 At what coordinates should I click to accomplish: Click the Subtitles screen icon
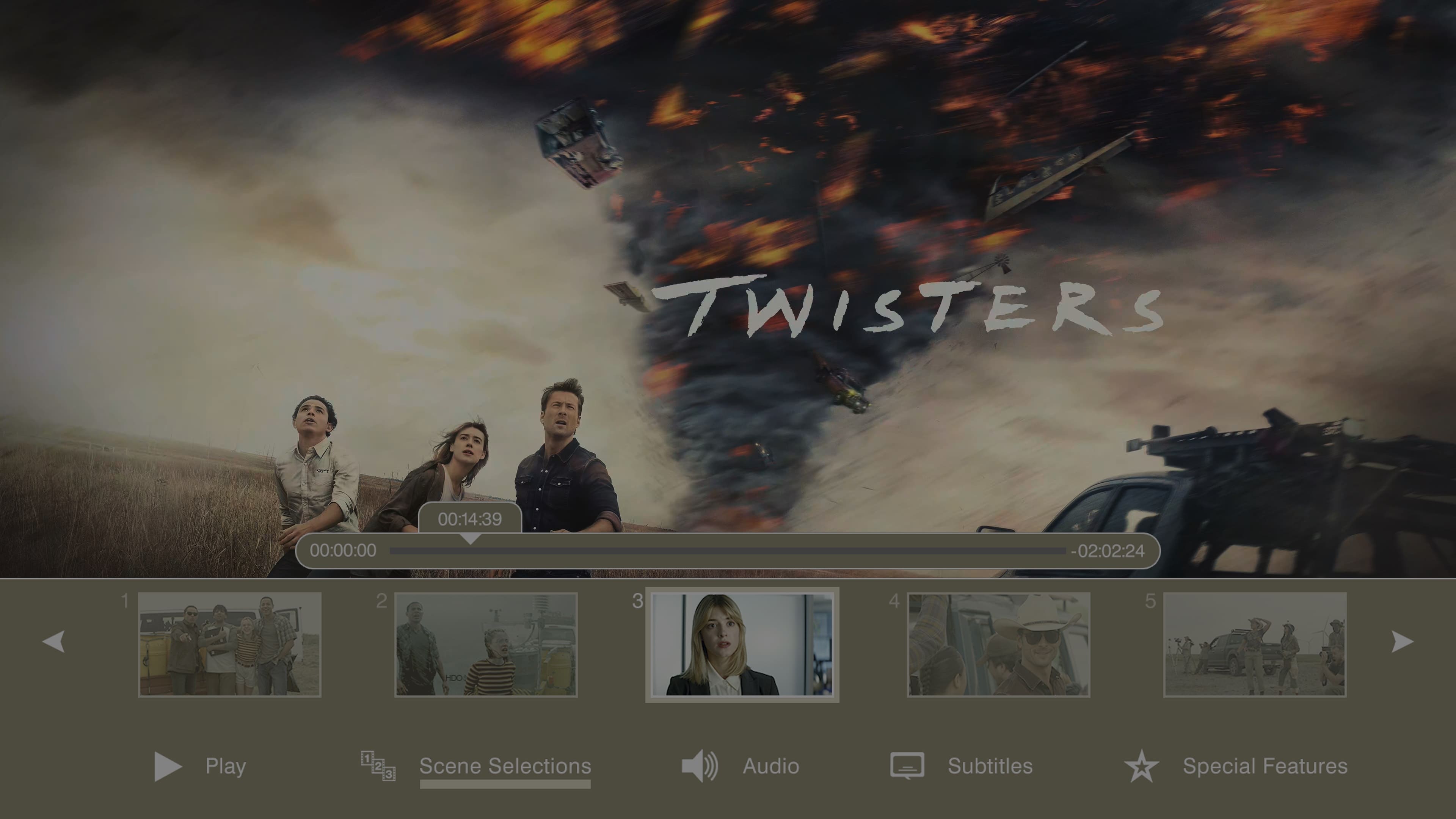click(907, 766)
